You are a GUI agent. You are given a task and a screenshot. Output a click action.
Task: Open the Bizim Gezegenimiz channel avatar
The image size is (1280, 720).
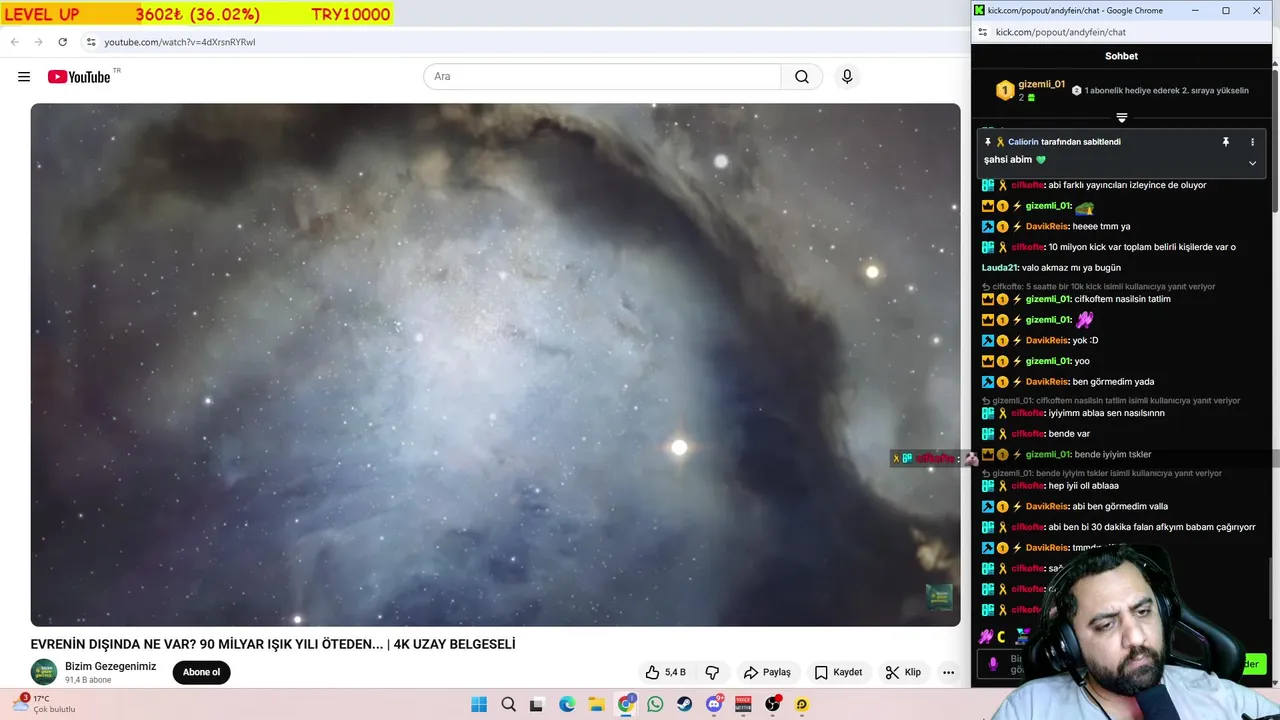pos(44,672)
